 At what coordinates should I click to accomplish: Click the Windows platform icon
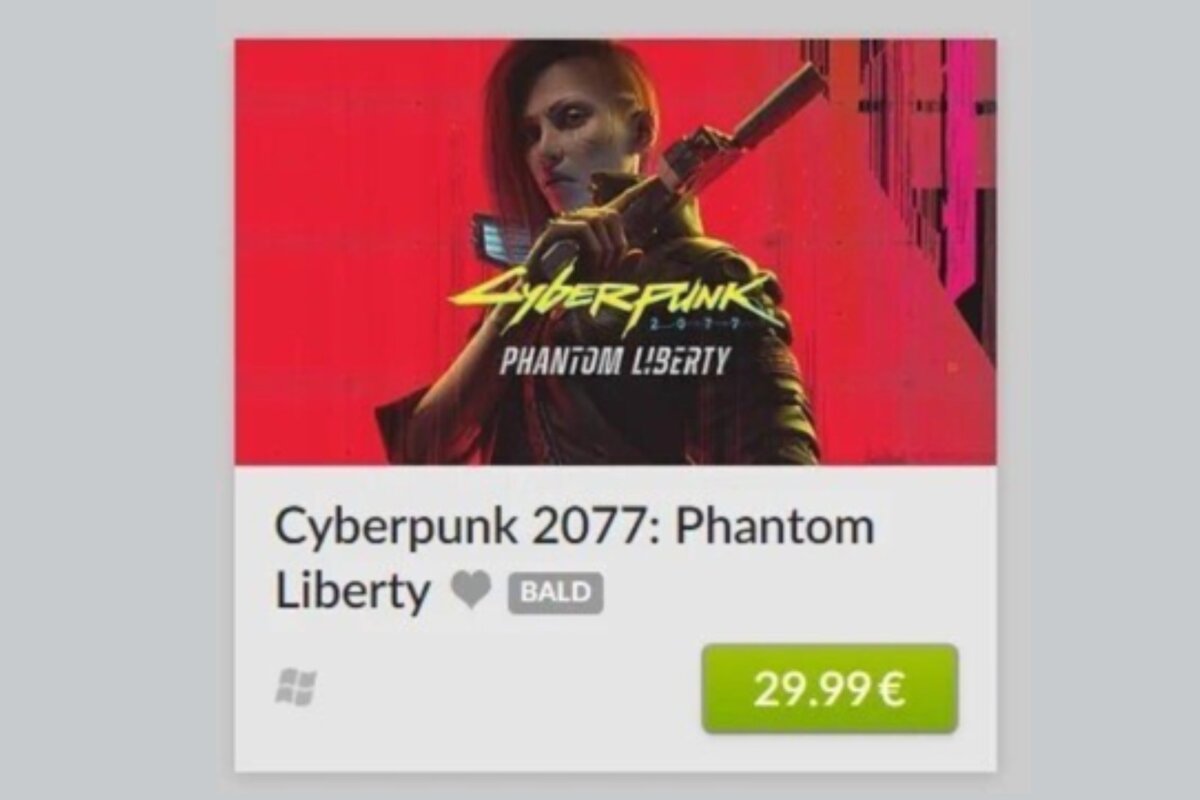[x=296, y=688]
